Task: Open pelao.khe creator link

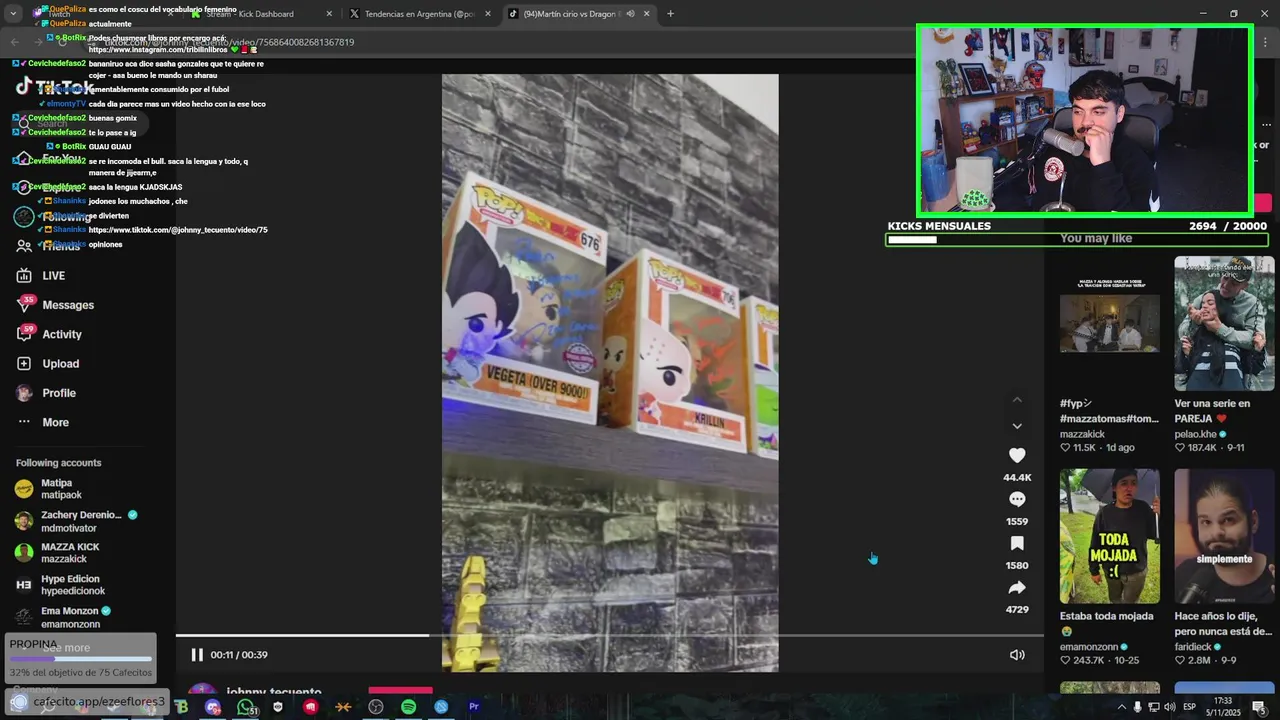Action: pyautogui.click(x=1200, y=434)
